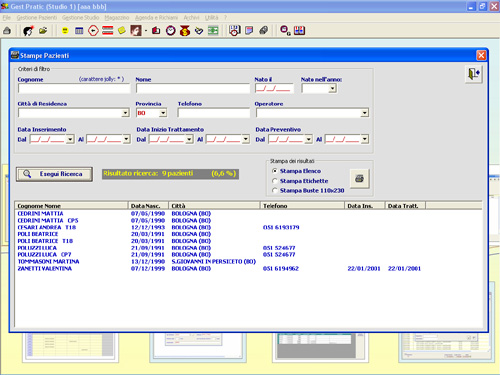
Task: Select the TOMMASONI MARTINA row
Action: [x=249, y=262]
